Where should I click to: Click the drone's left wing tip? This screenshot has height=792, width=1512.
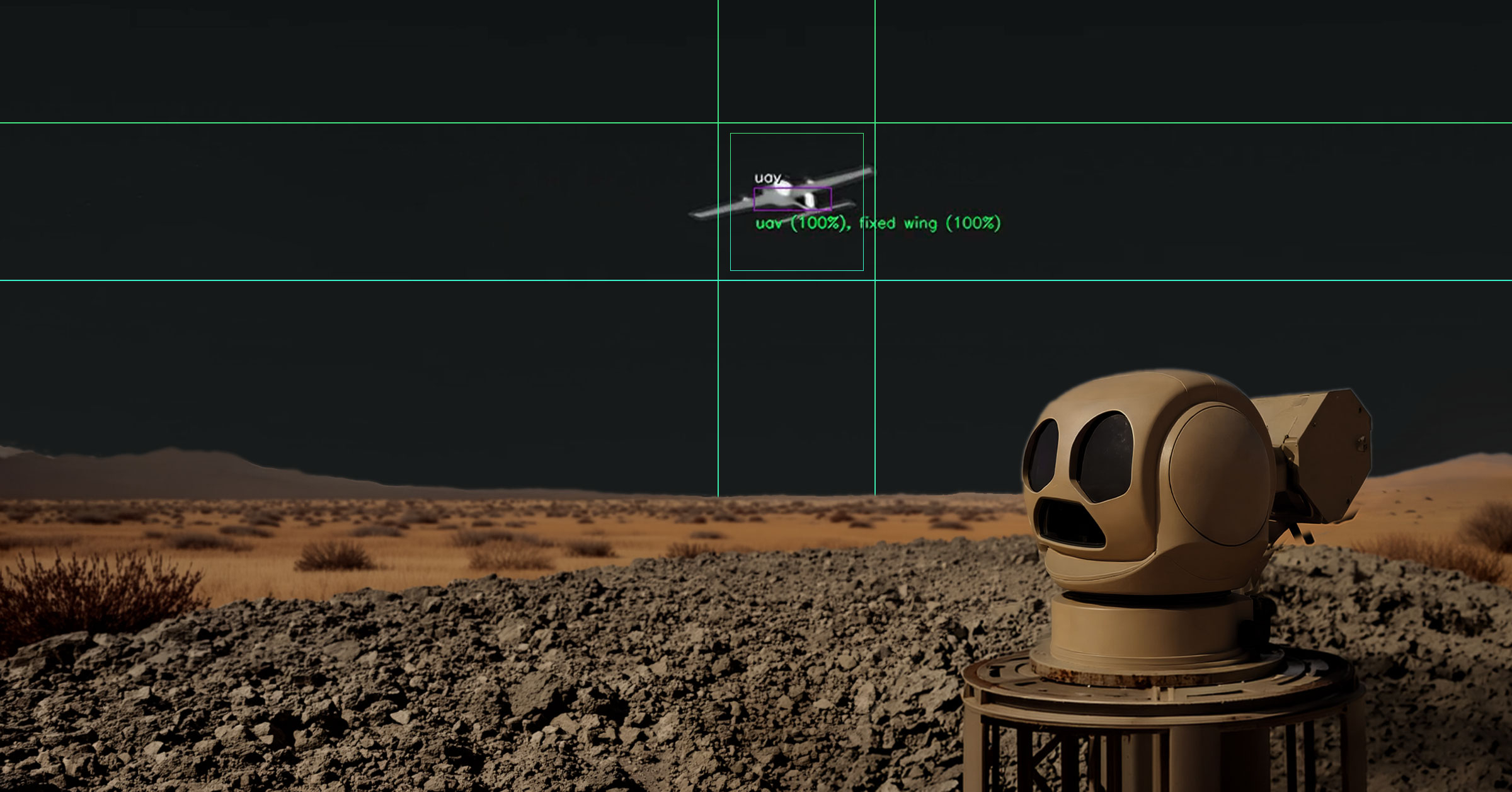(x=697, y=214)
